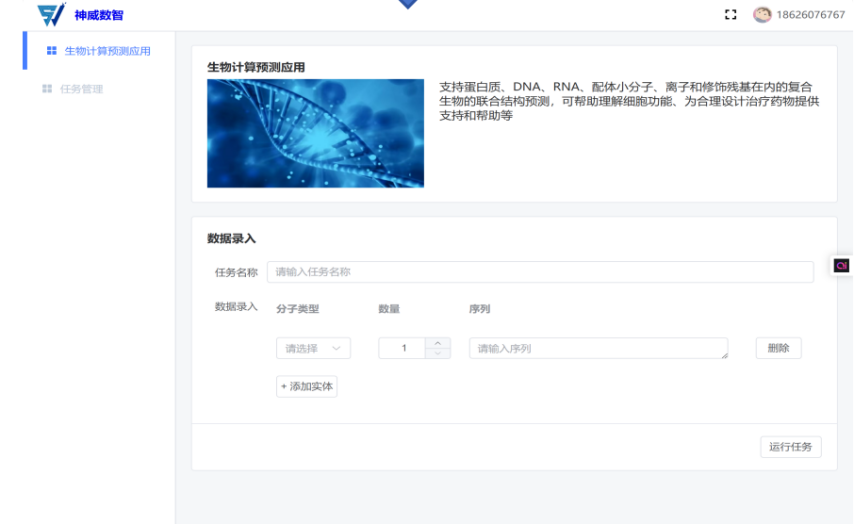Click the username 18626076767
Viewport: 854px width, 524px height.
pyautogui.click(x=810, y=15)
